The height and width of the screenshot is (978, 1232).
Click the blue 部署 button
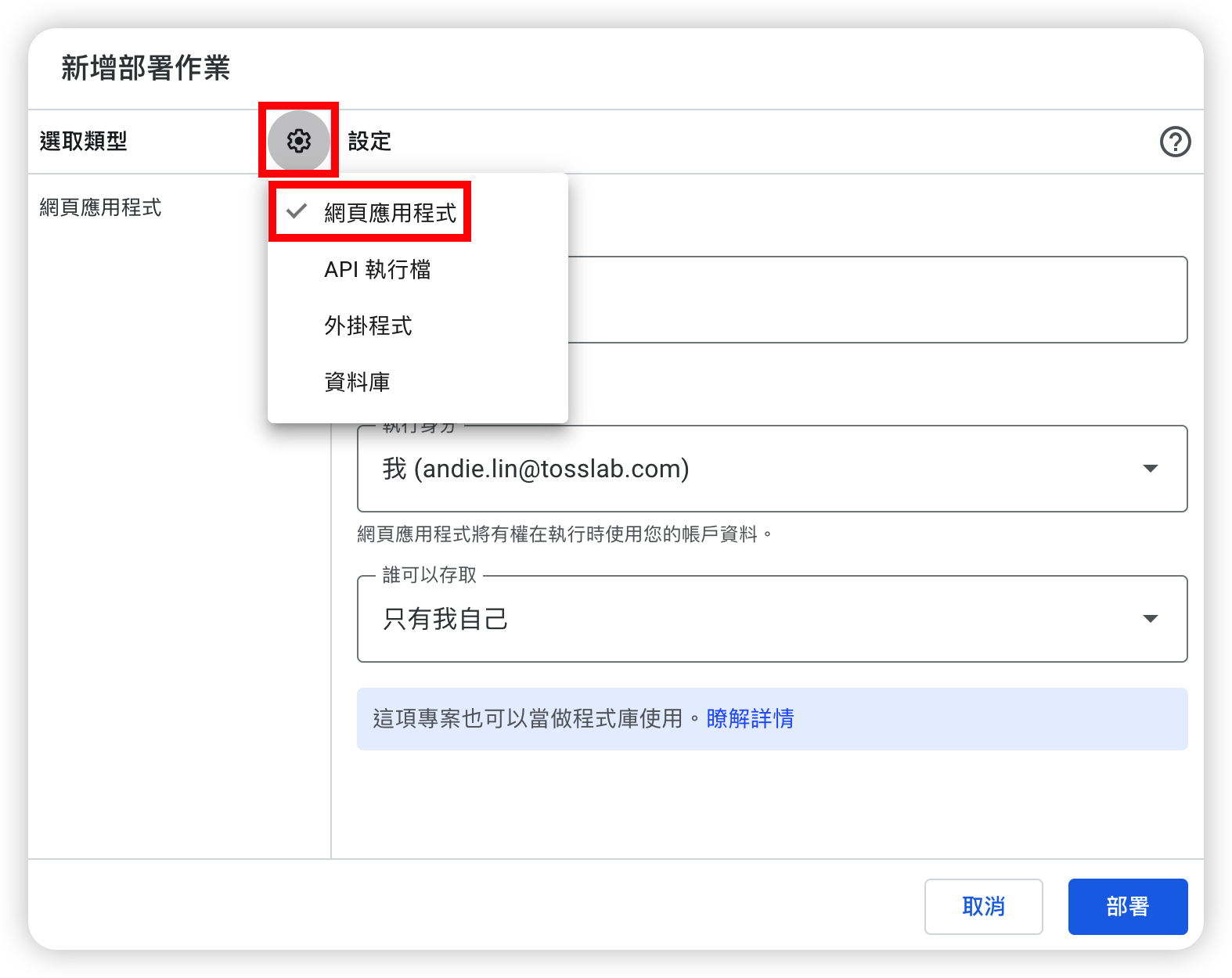(x=1127, y=906)
